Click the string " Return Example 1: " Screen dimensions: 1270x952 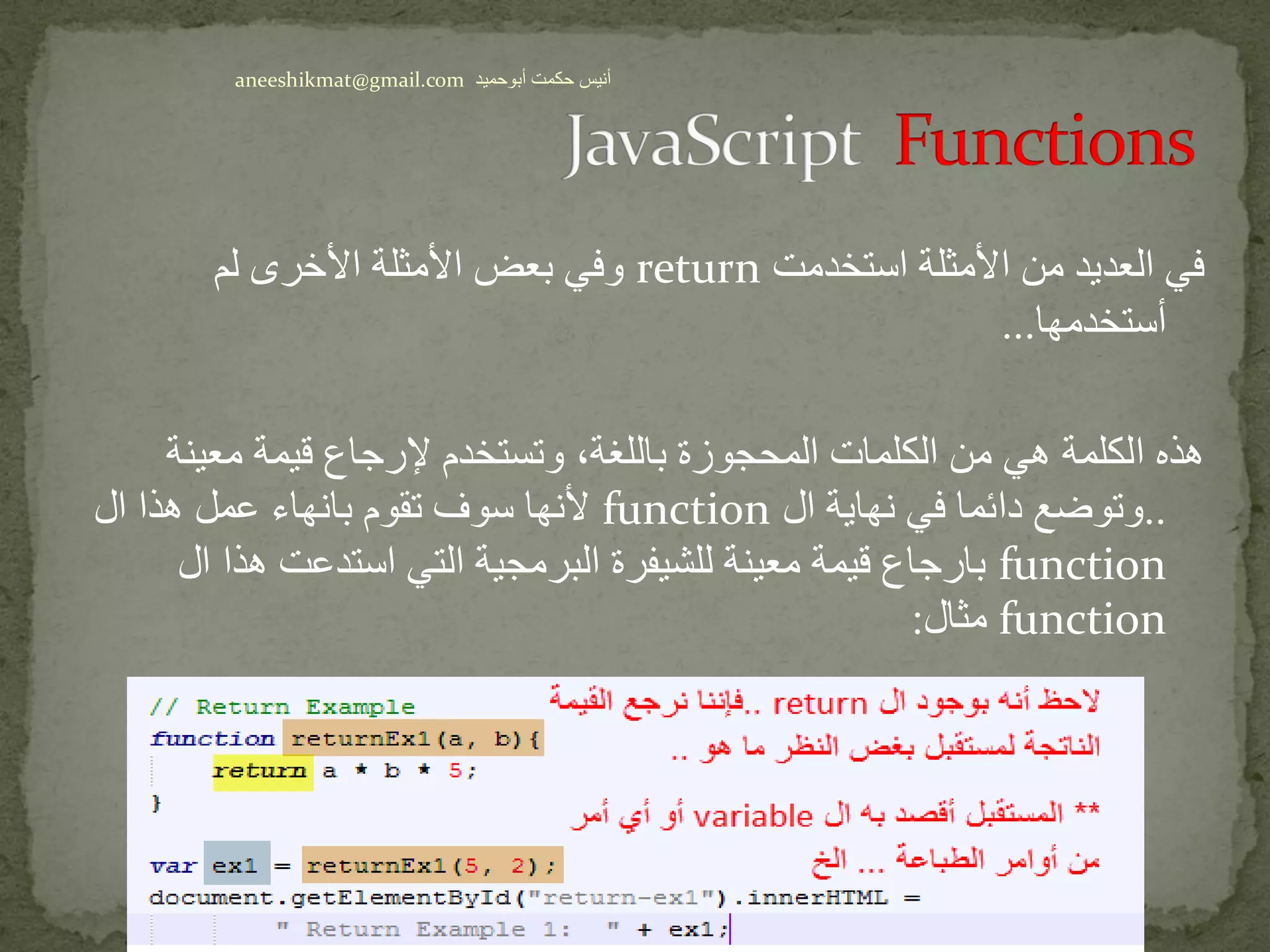[x=447, y=929]
